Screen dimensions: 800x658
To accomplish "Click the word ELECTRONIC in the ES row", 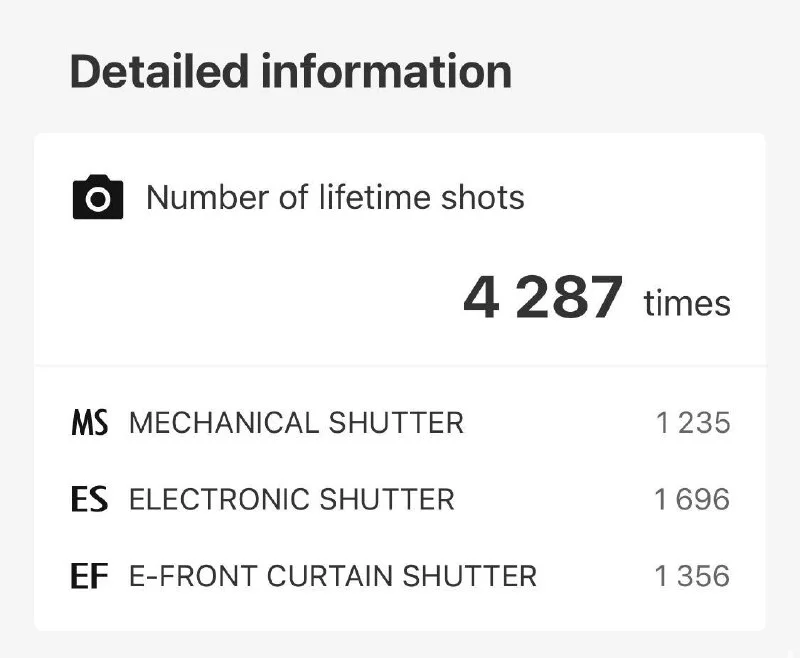I will (x=219, y=499).
